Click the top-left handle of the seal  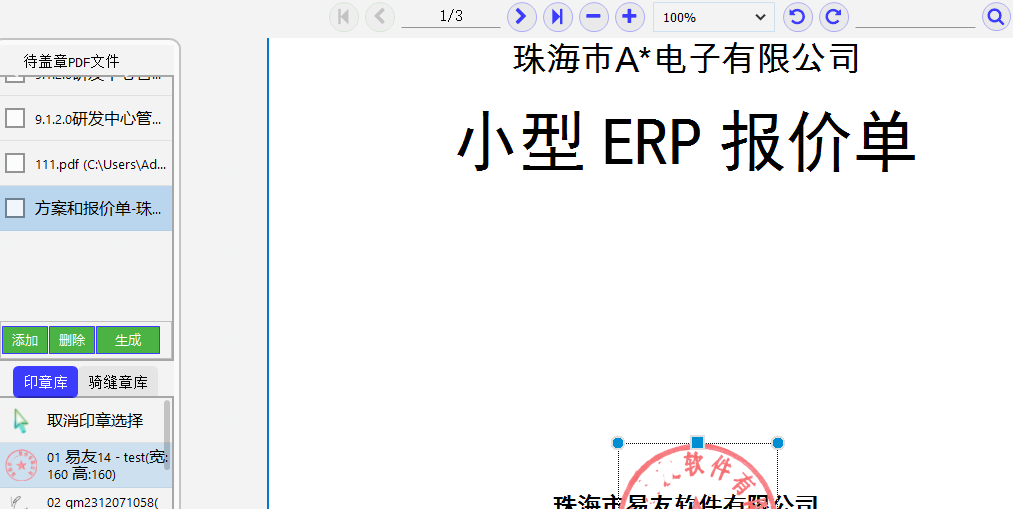click(x=618, y=443)
